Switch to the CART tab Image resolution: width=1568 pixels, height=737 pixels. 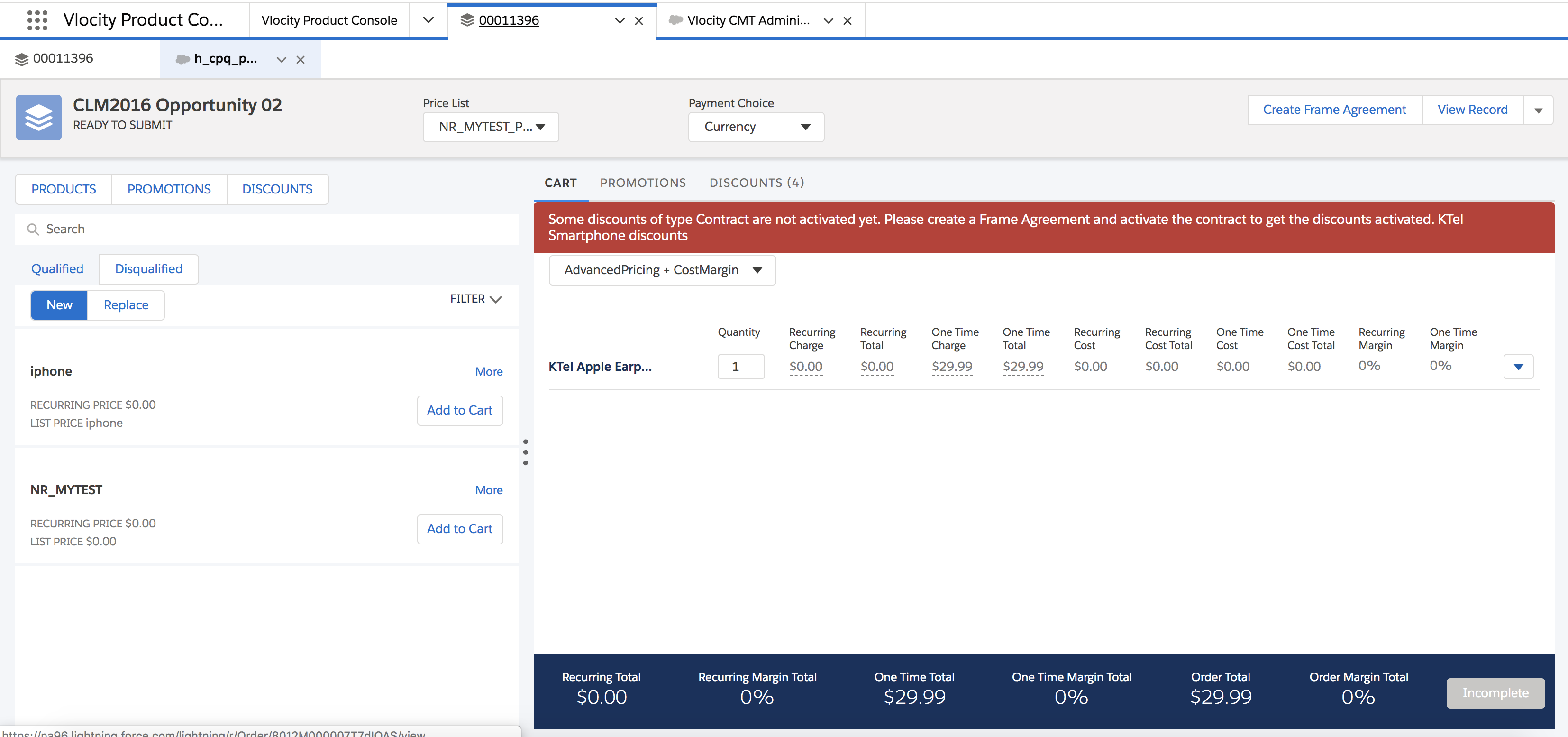tap(561, 183)
